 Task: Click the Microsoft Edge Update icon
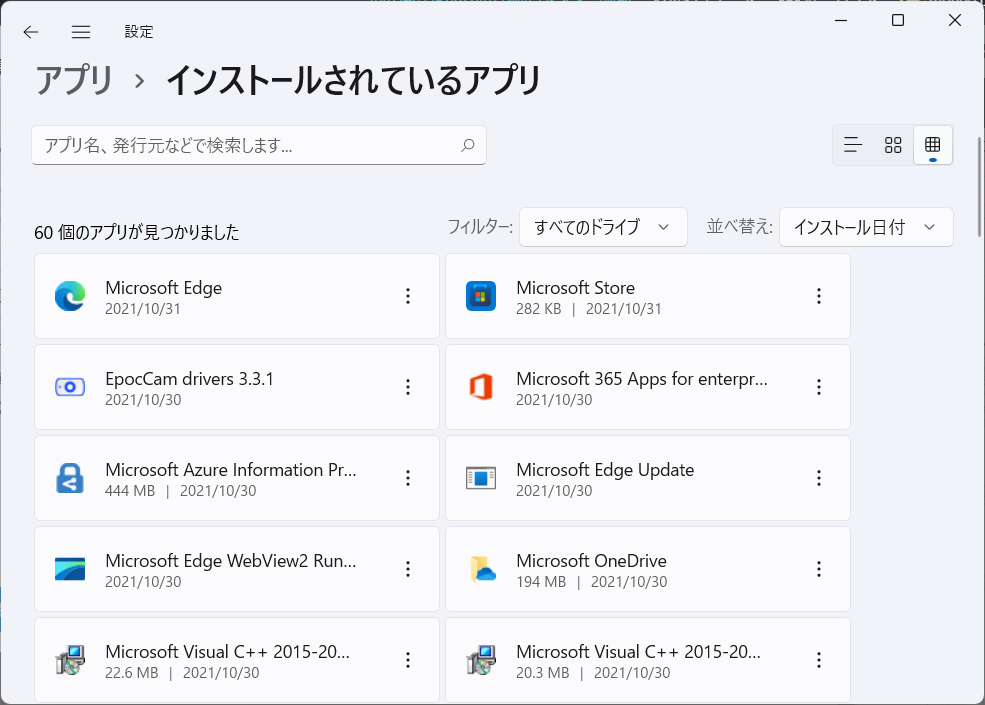[481, 478]
